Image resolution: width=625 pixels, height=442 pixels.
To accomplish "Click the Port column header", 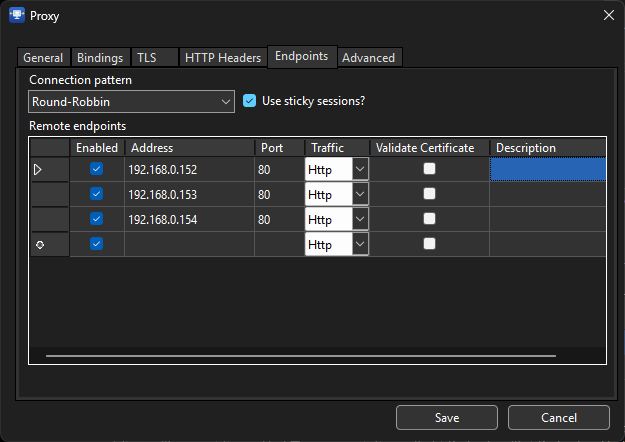I will [x=279, y=147].
